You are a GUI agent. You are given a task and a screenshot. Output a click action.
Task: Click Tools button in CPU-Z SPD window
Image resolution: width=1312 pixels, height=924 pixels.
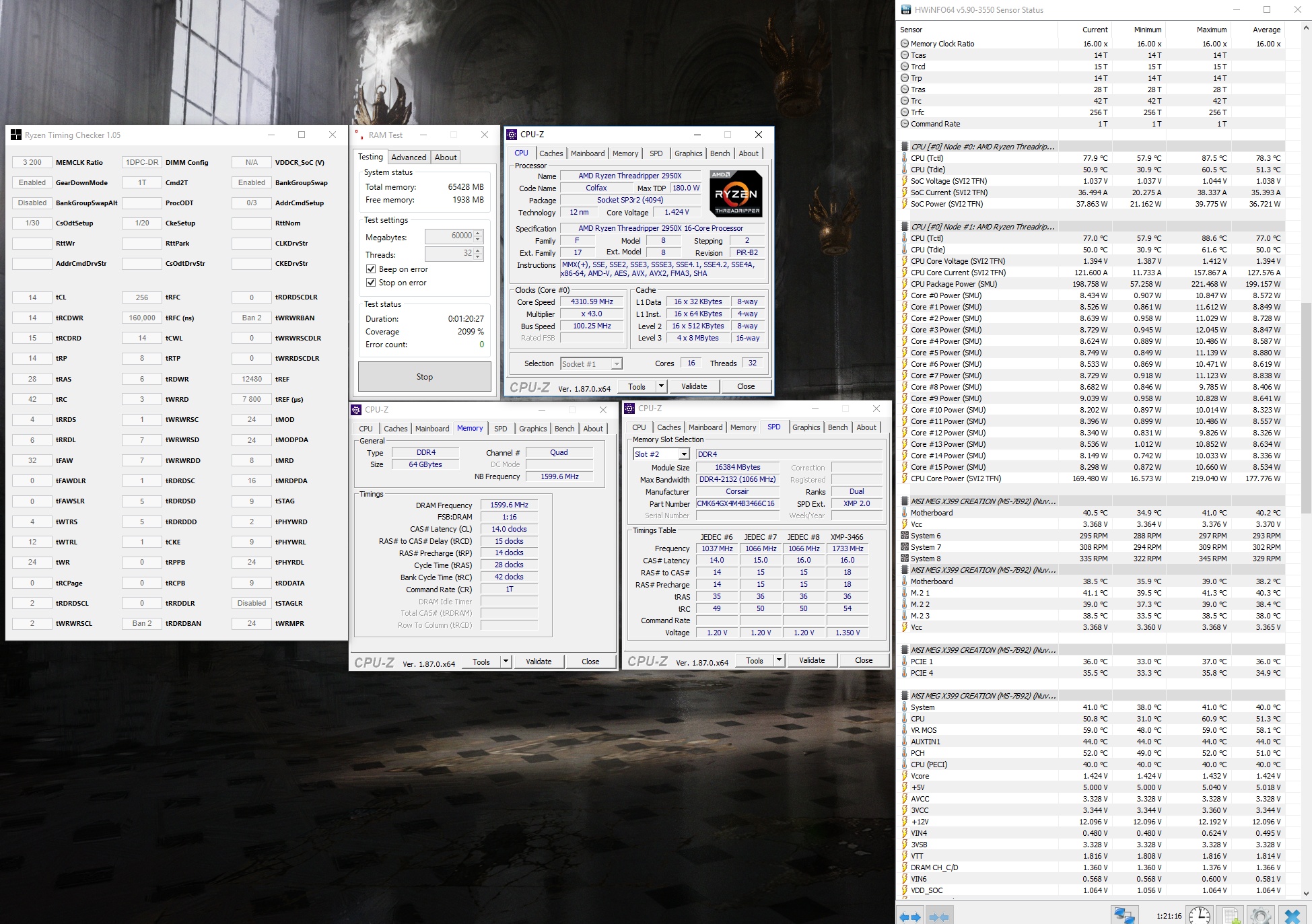point(755,661)
